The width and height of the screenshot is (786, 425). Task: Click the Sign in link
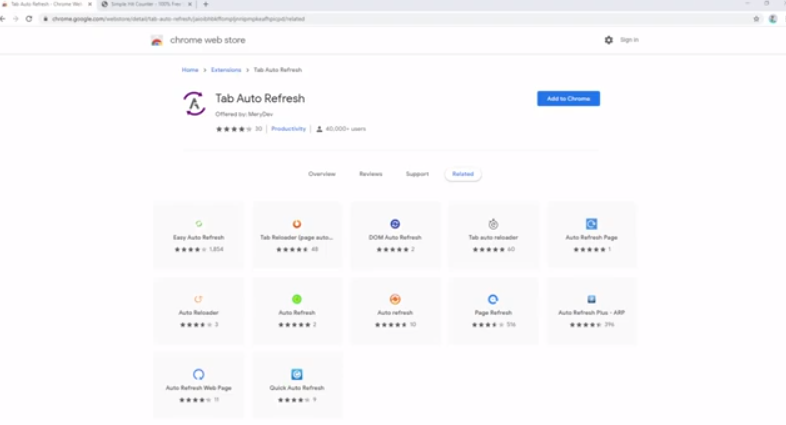(x=629, y=40)
